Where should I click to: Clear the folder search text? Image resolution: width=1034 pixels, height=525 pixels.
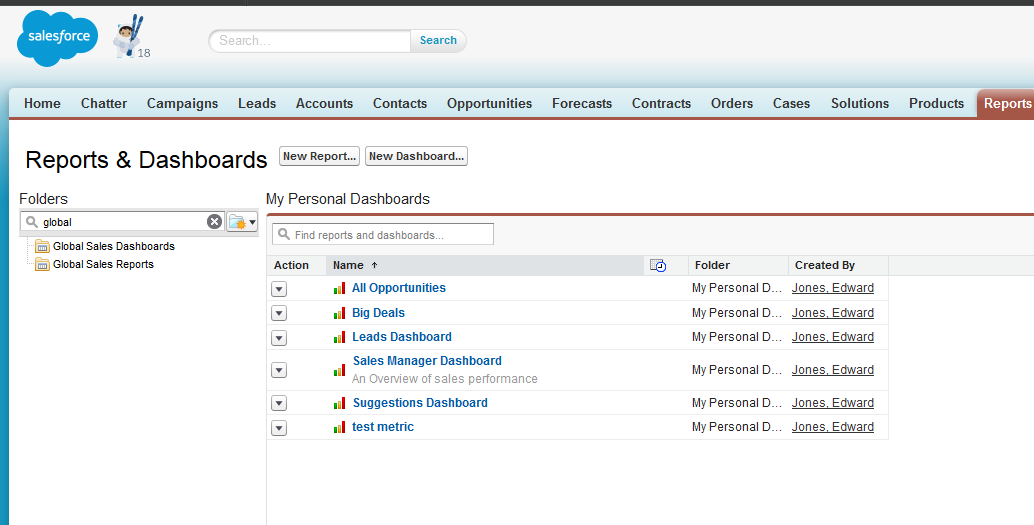[x=214, y=222]
